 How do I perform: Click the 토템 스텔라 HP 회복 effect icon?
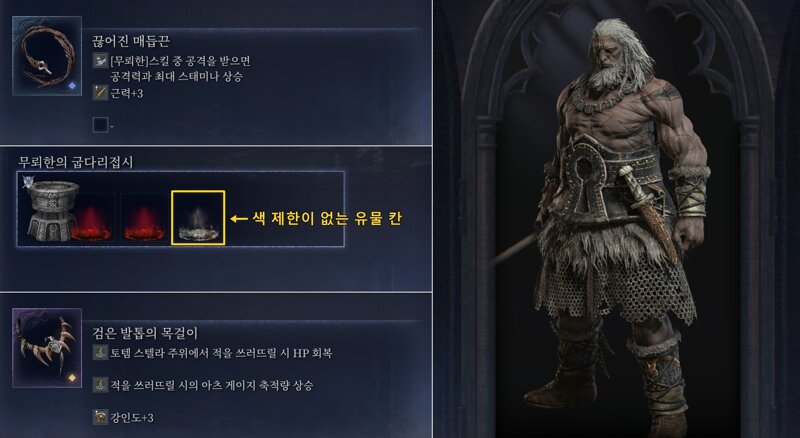tap(100, 352)
